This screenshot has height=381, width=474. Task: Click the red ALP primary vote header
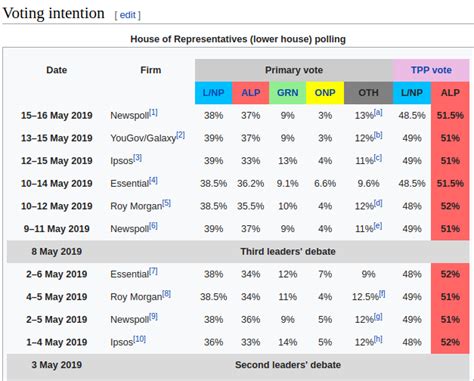click(251, 93)
